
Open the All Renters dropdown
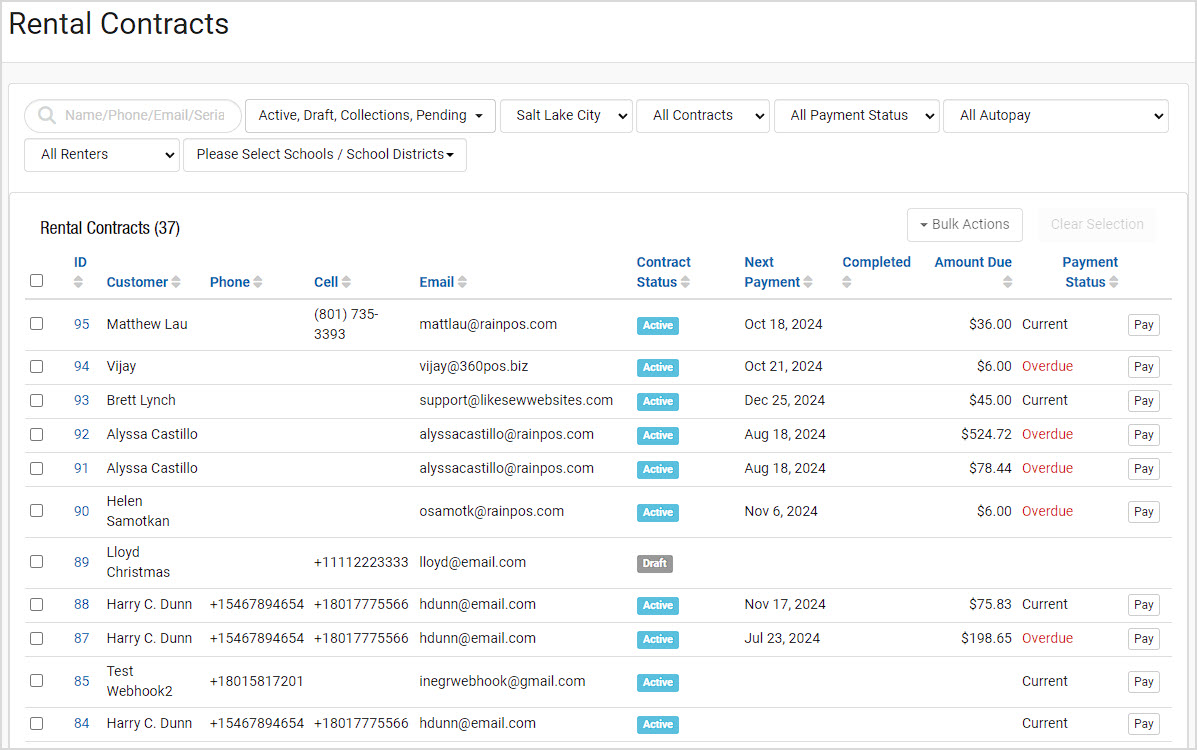coord(102,154)
